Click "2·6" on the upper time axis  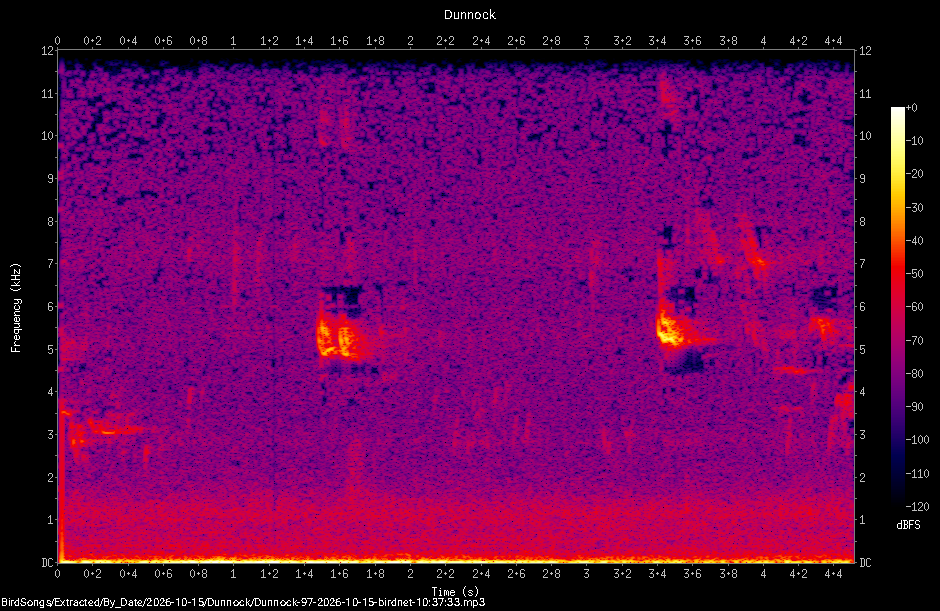click(x=516, y=41)
